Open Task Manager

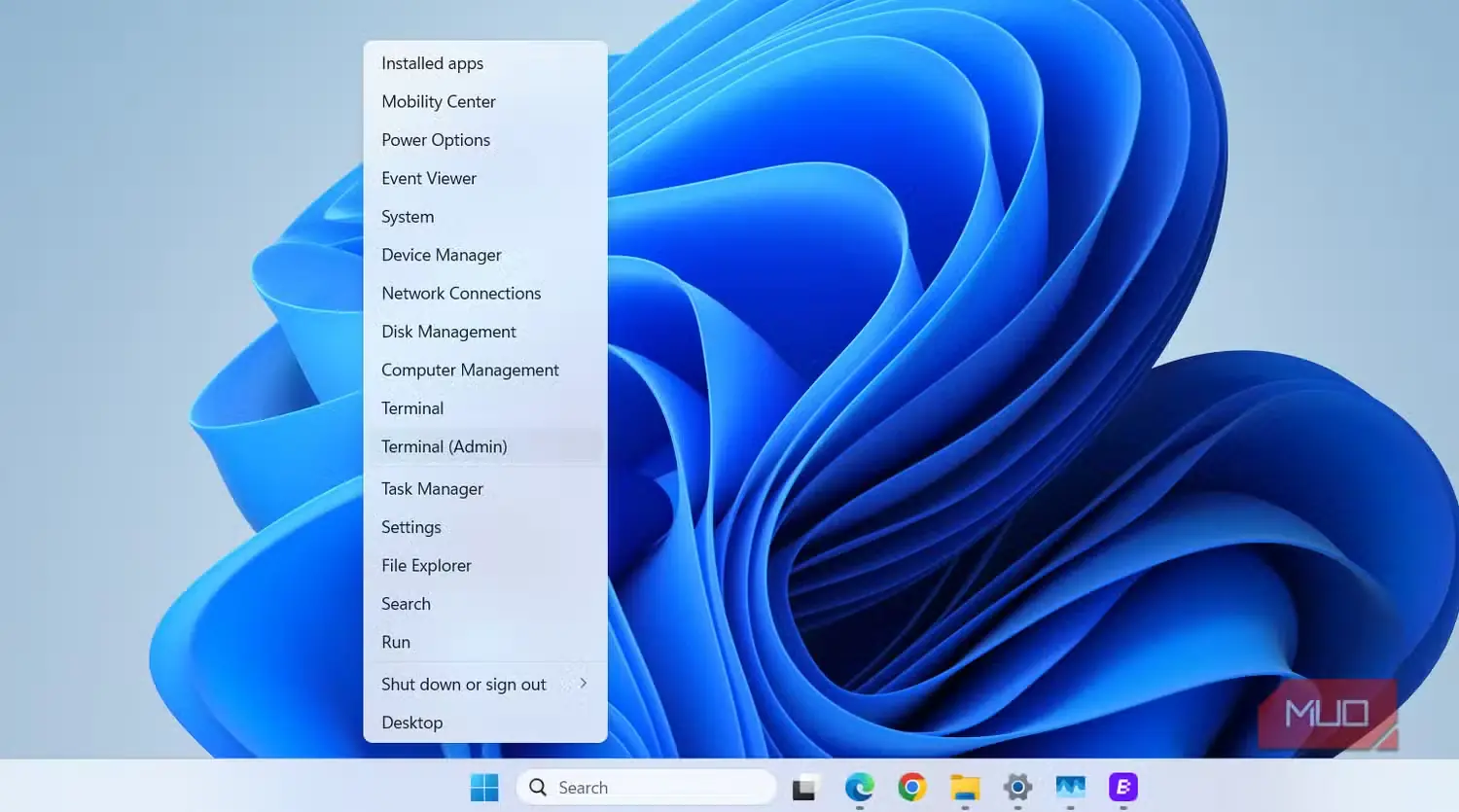(485, 489)
